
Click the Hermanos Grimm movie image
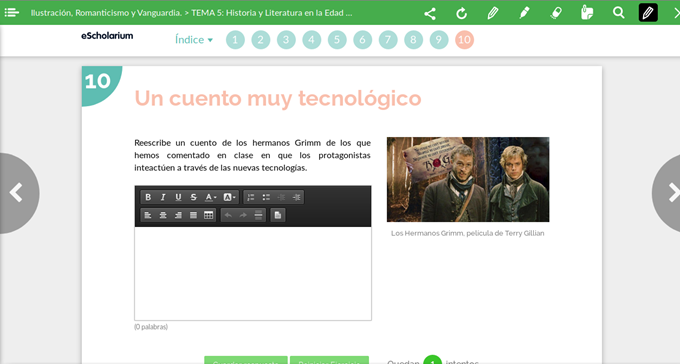tap(468, 180)
